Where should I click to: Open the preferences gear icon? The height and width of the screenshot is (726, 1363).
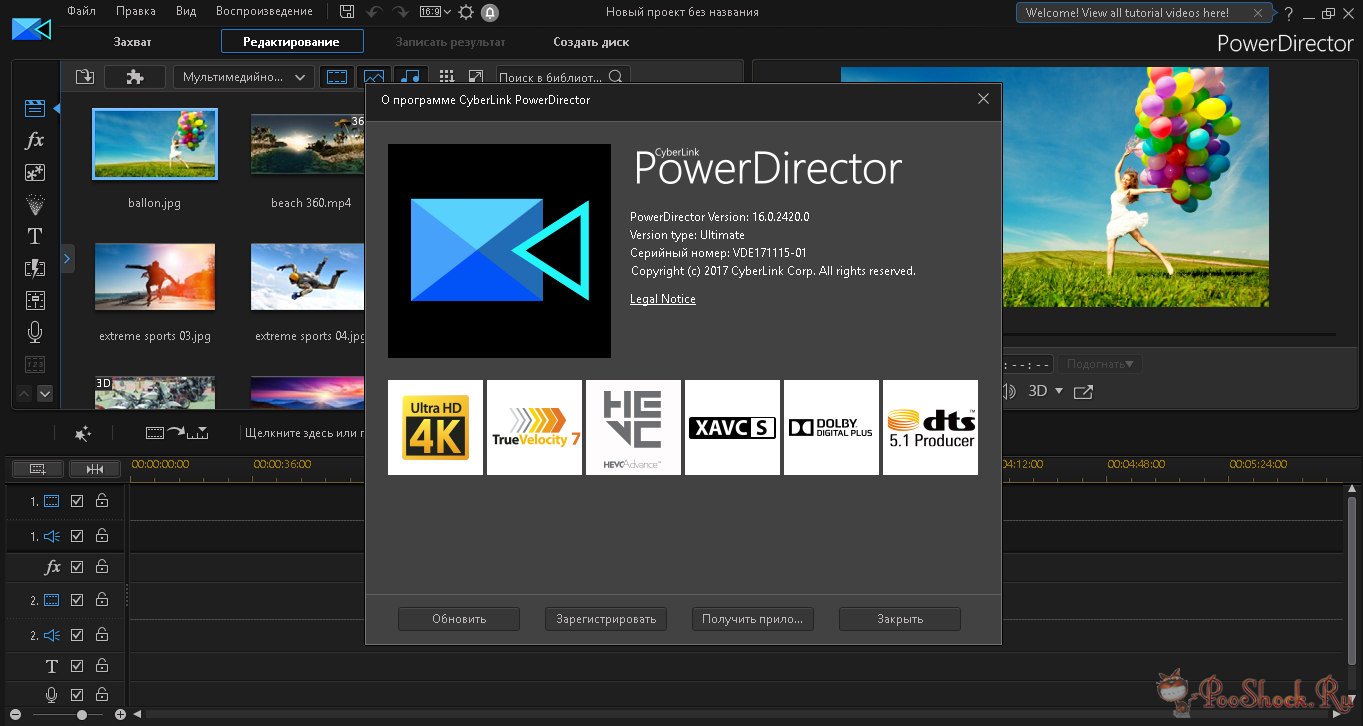point(465,13)
